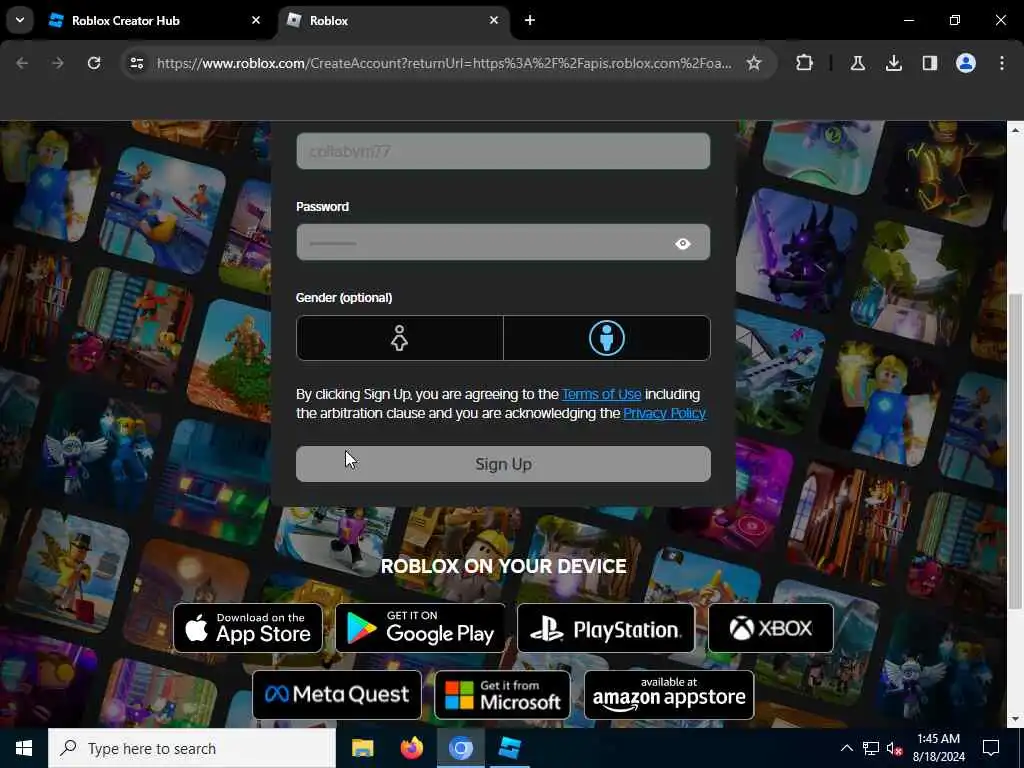The width and height of the screenshot is (1024, 768).
Task: Open the Meta Quest badge
Action: coord(337,695)
